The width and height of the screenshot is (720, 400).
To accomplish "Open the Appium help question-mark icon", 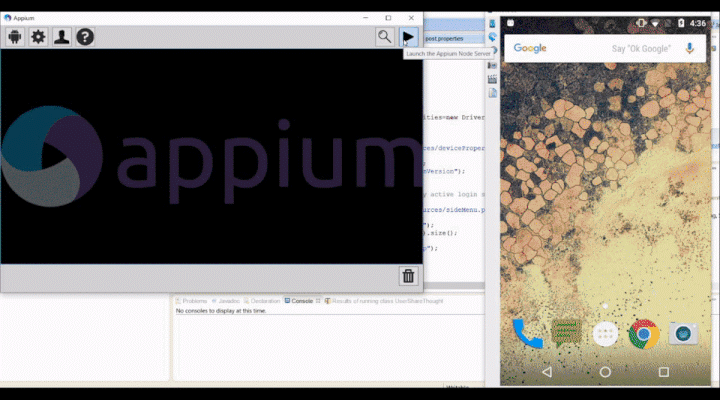I will tap(85, 37).
